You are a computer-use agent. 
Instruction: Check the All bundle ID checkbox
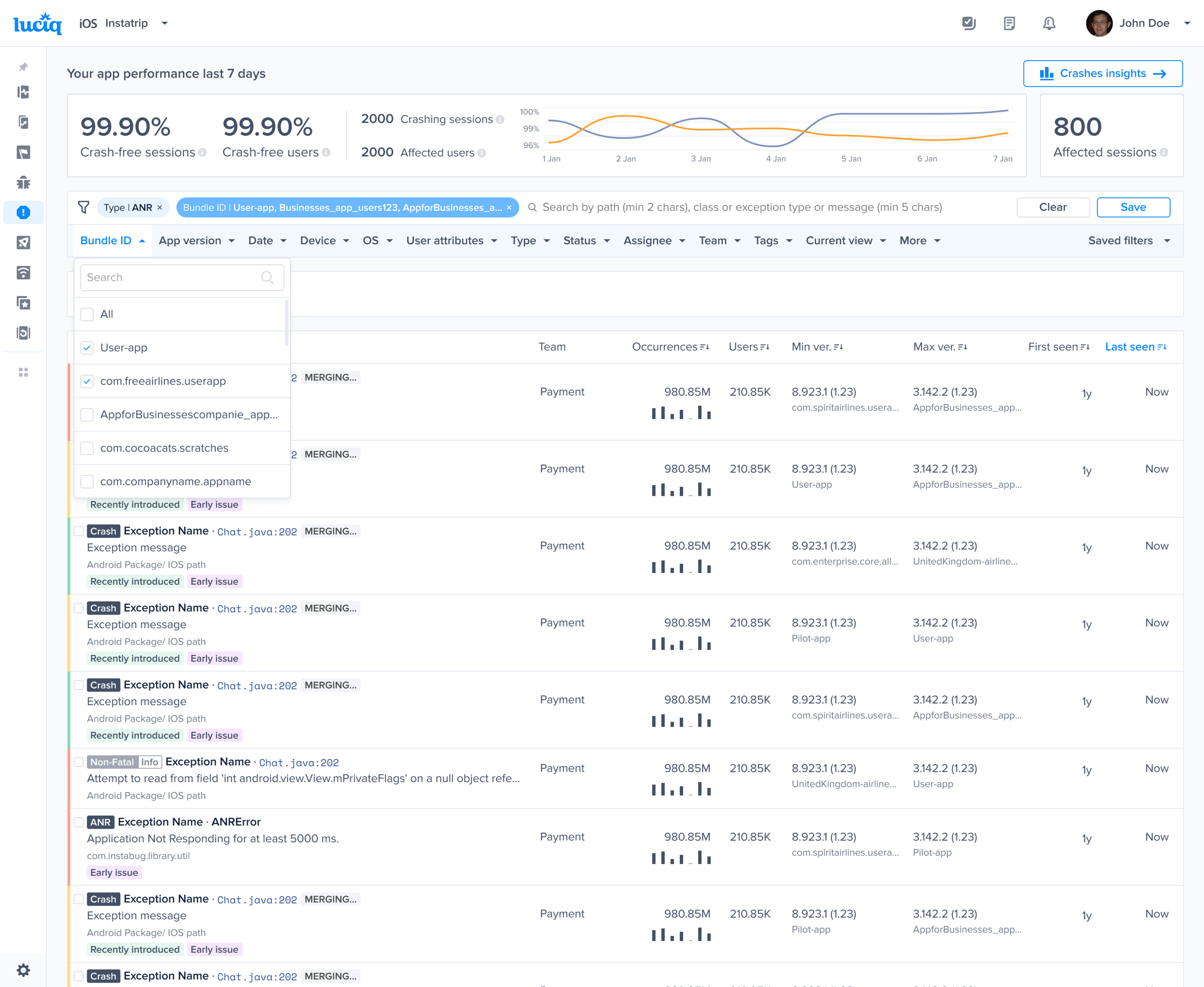[x=87, y=314]
